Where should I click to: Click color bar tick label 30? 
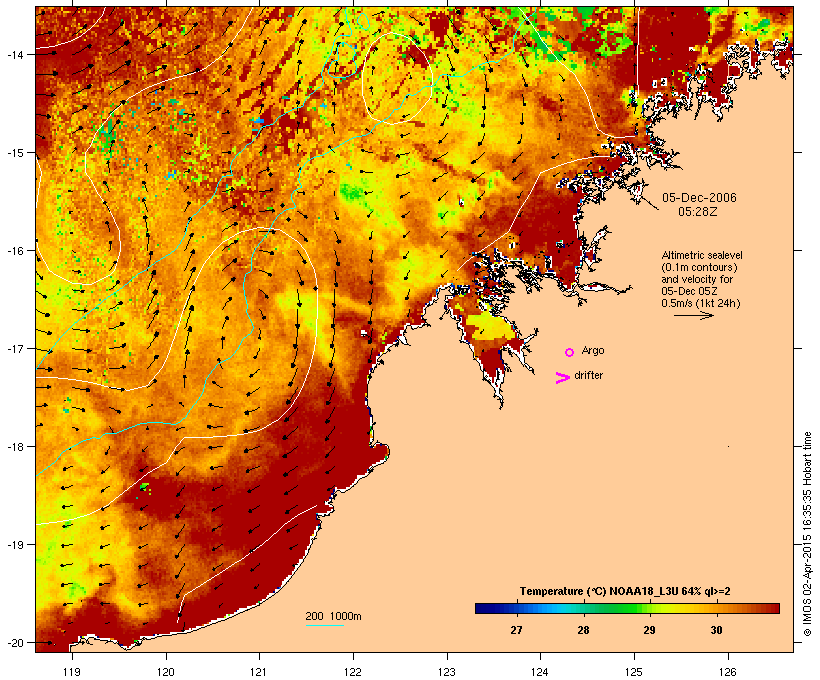[x=716, y=630]
